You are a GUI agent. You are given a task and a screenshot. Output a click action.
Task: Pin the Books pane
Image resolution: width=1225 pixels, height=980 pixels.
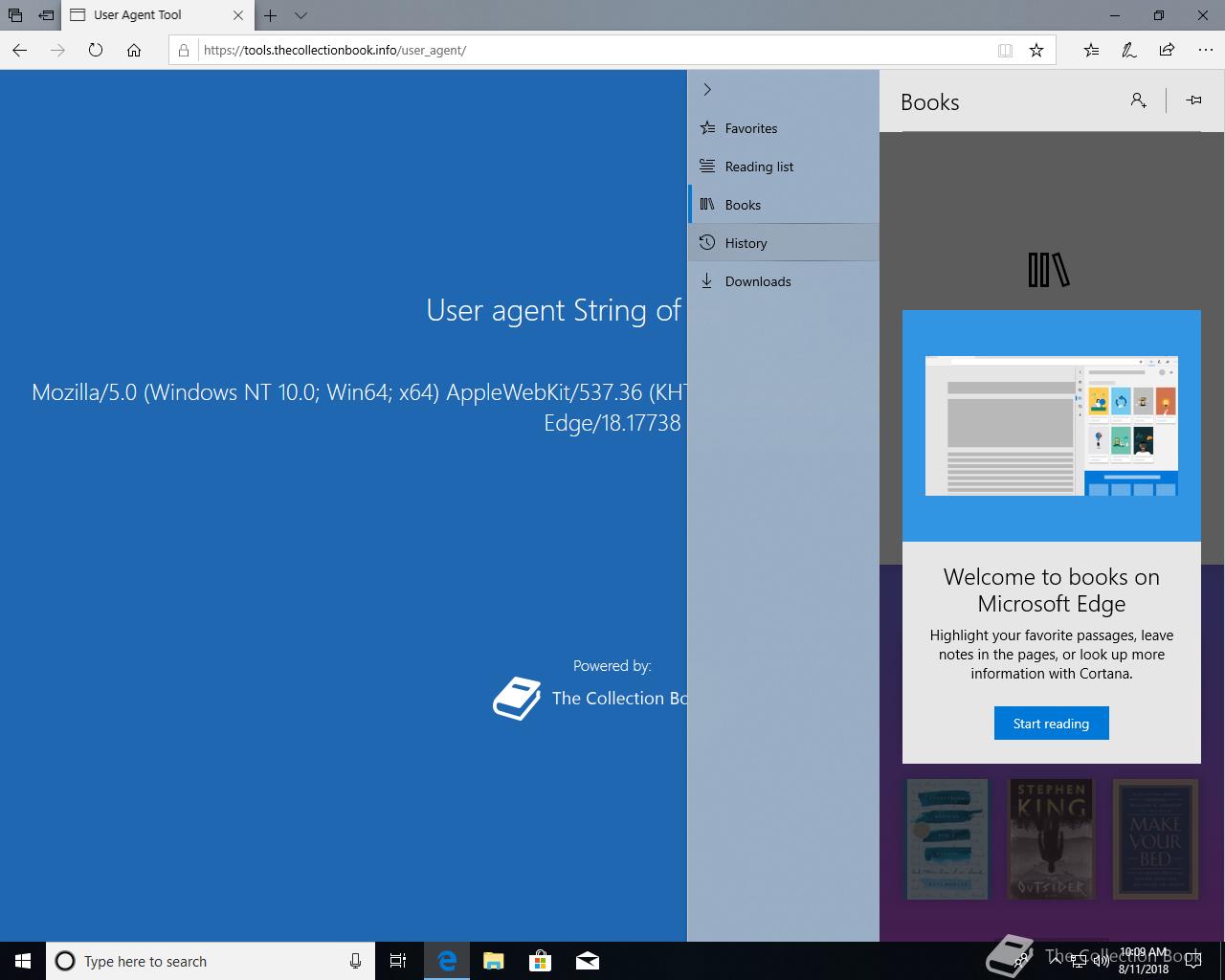click(1193, 100)
